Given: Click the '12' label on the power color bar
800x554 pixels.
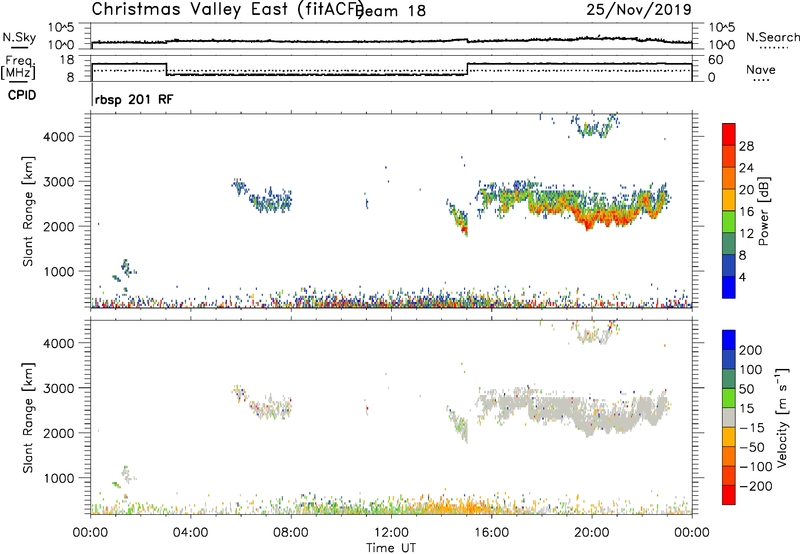Looking at the screenshot, I should (746, 234).
